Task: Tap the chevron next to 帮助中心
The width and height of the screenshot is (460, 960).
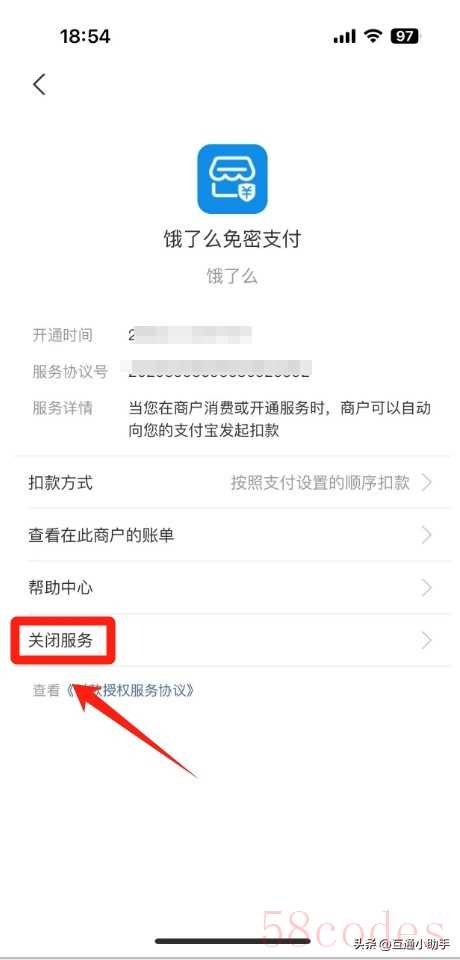Action: coord(427,588)
